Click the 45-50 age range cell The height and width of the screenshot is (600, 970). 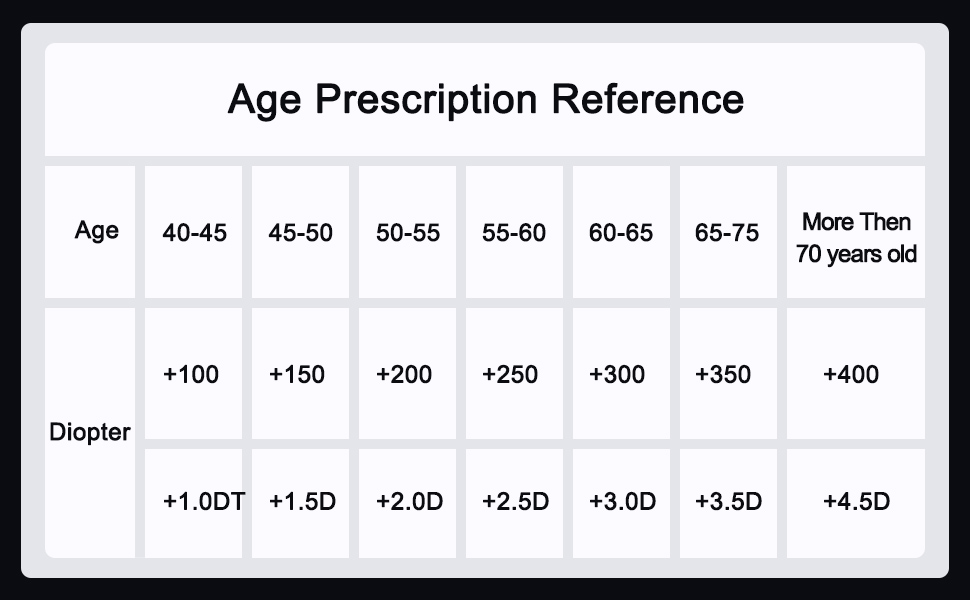301,233
